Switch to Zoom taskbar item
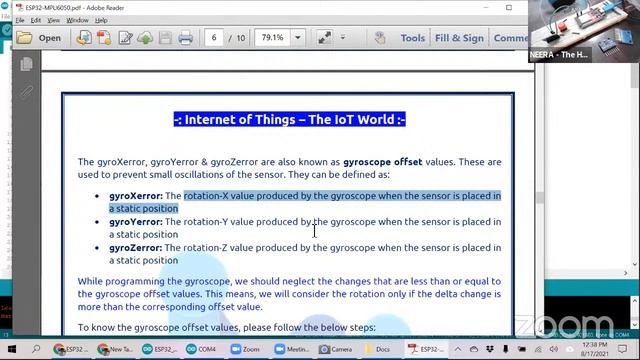This screenshot has width=640, height=360. click(245, 349)
